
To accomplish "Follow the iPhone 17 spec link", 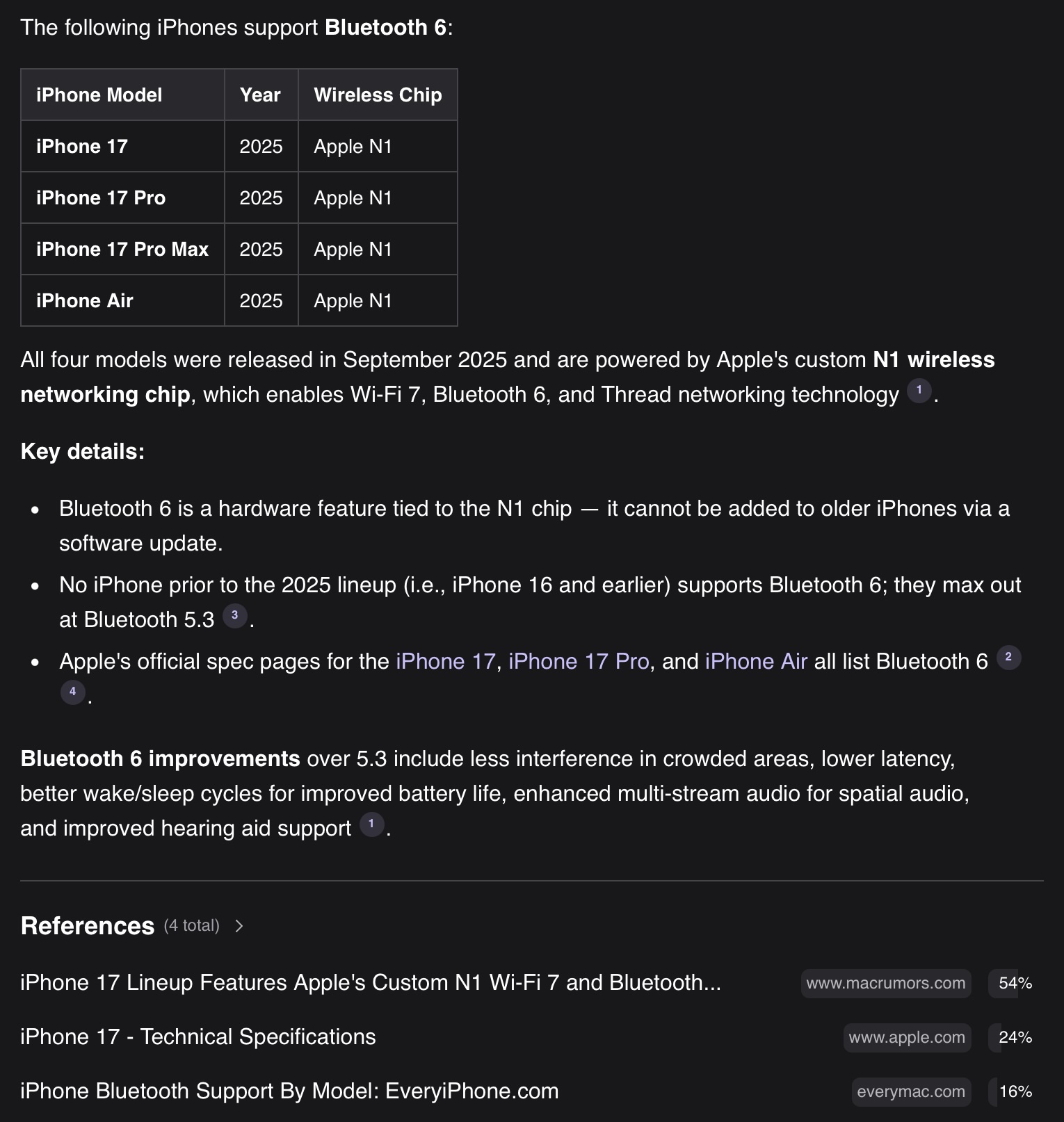I will coord(445,661).
